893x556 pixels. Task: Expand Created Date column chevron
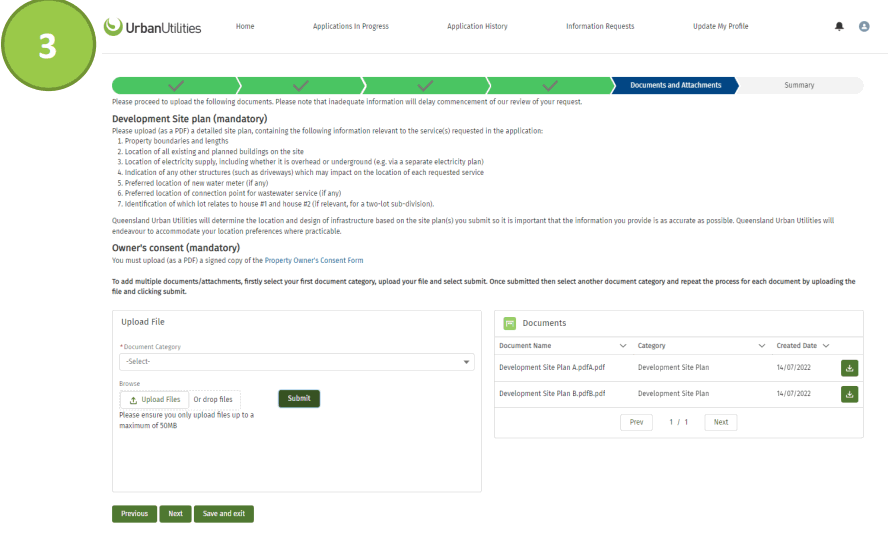click(826, 346)
